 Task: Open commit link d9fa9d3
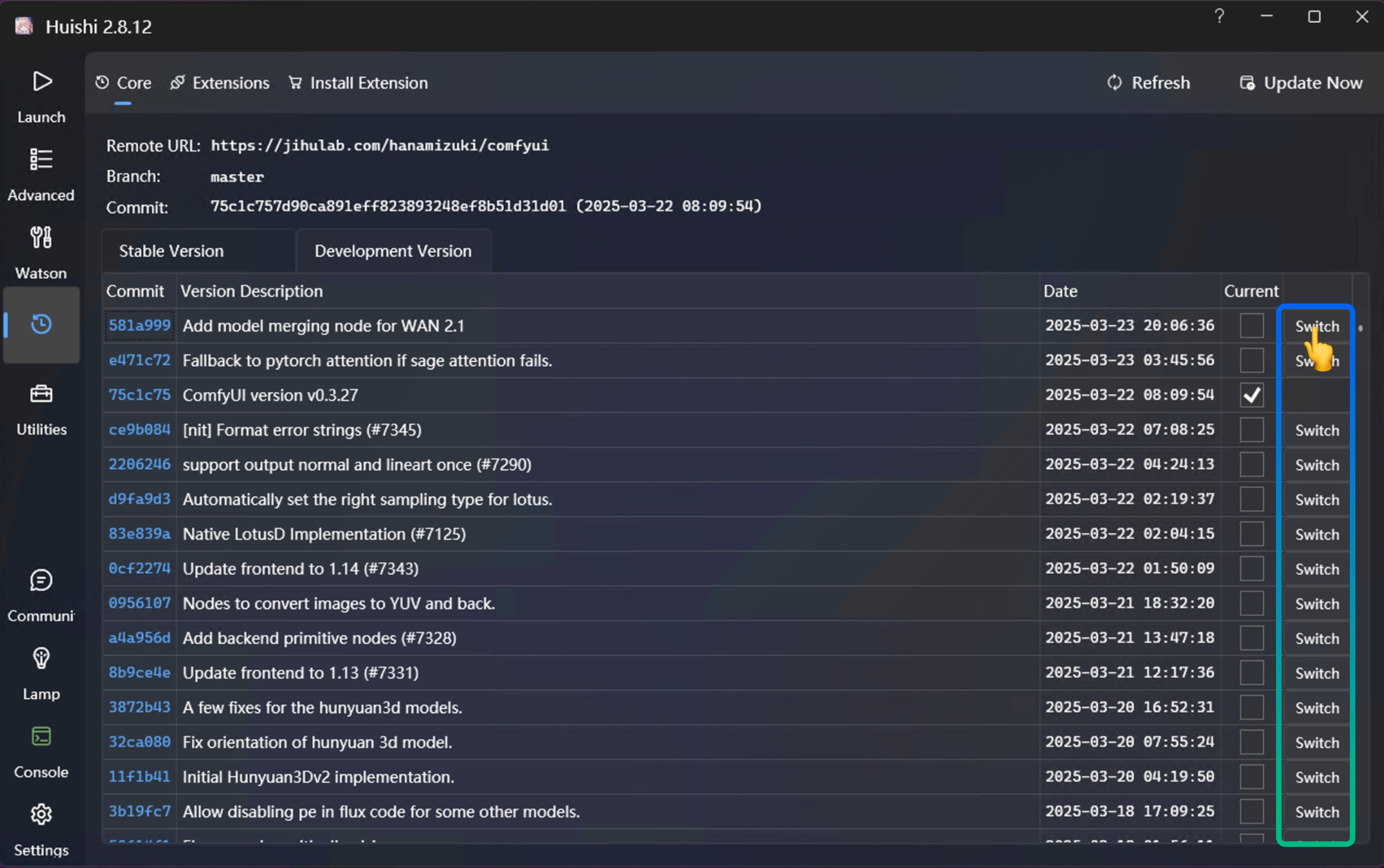139,499
